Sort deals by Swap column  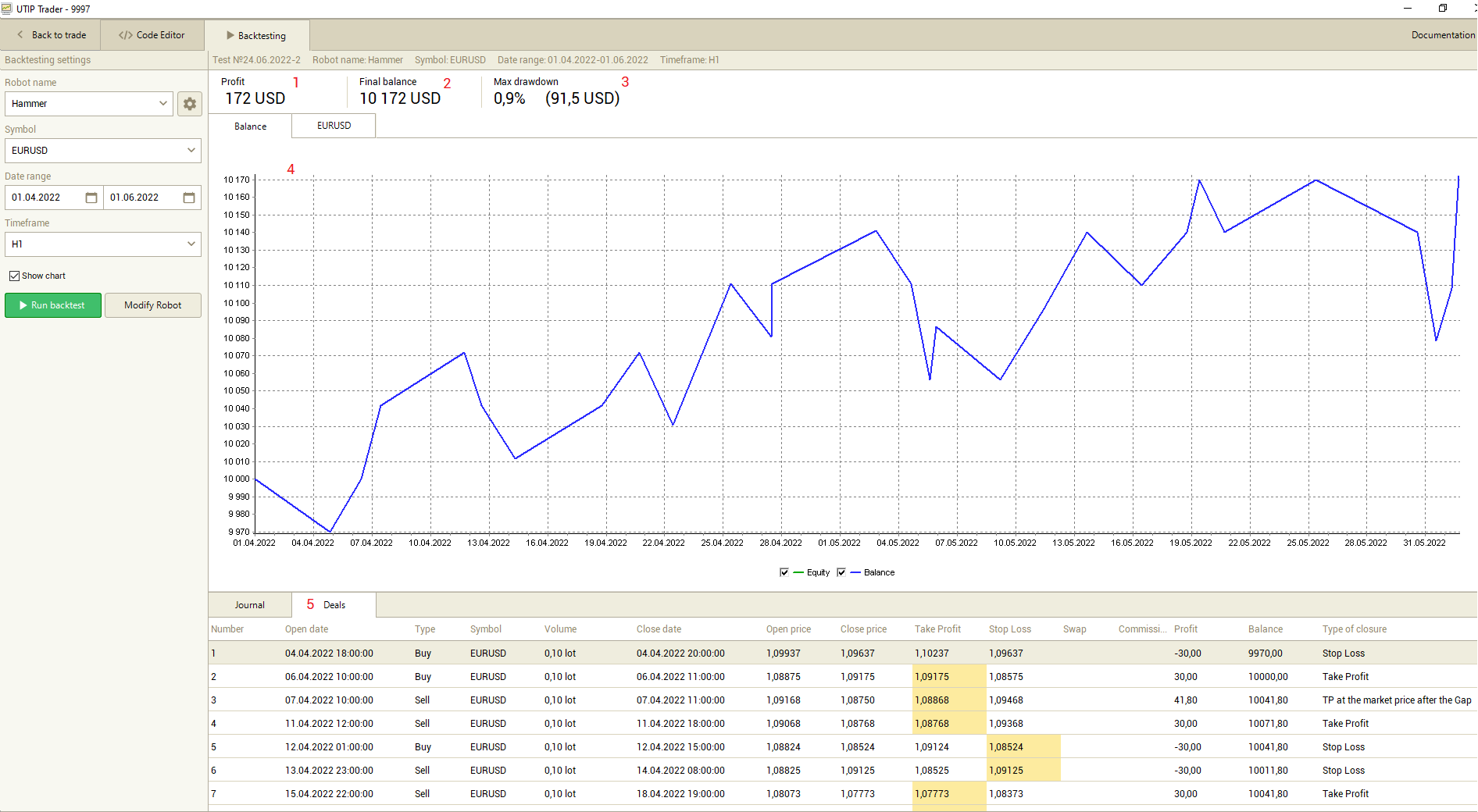[x=1074, y=629]
